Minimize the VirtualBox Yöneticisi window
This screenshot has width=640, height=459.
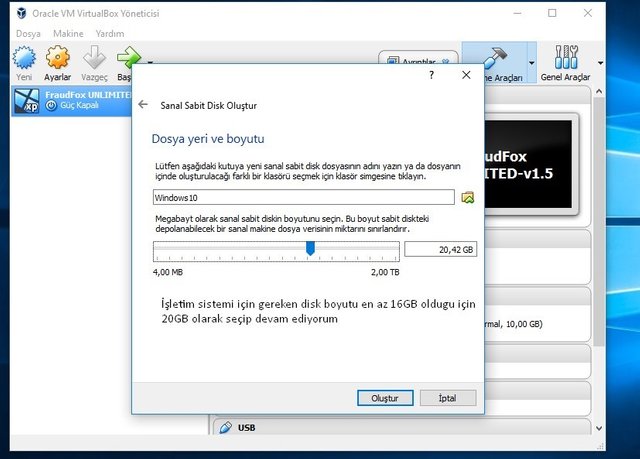[517, 13]
